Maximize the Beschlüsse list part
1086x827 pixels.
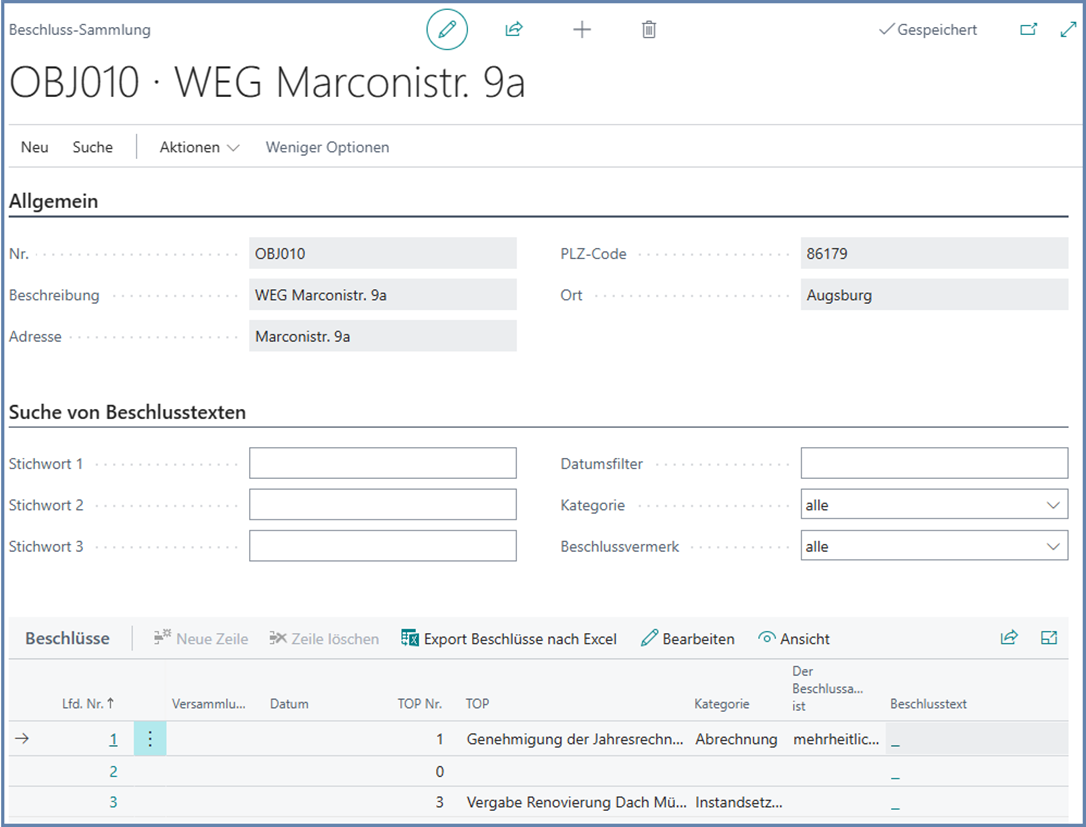pyautogui.click(x=1049, y=638)
